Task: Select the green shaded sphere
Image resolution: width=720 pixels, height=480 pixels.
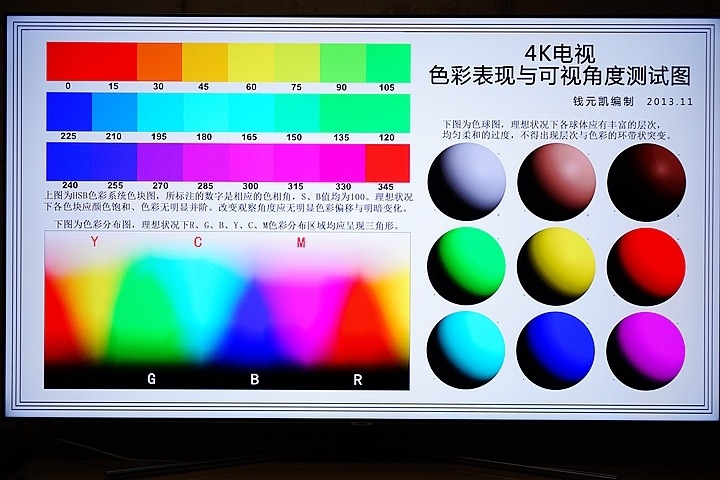Action: click(x=466, y=266)
